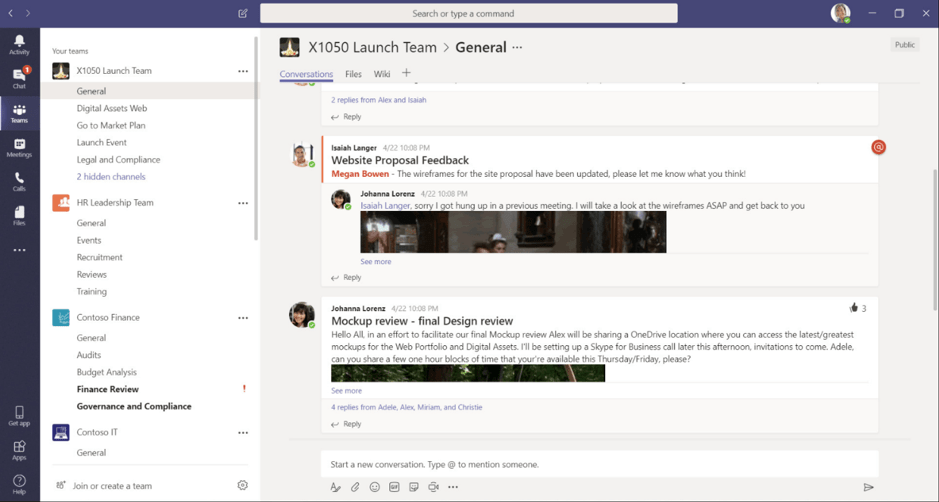
Task: Switch to the Files tab
Action: 353,74
